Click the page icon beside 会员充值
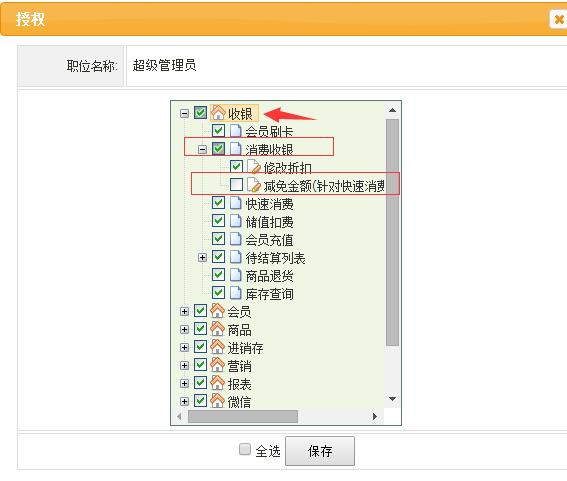567x481 pixels. pyautogui.click(x=236, y=239)
